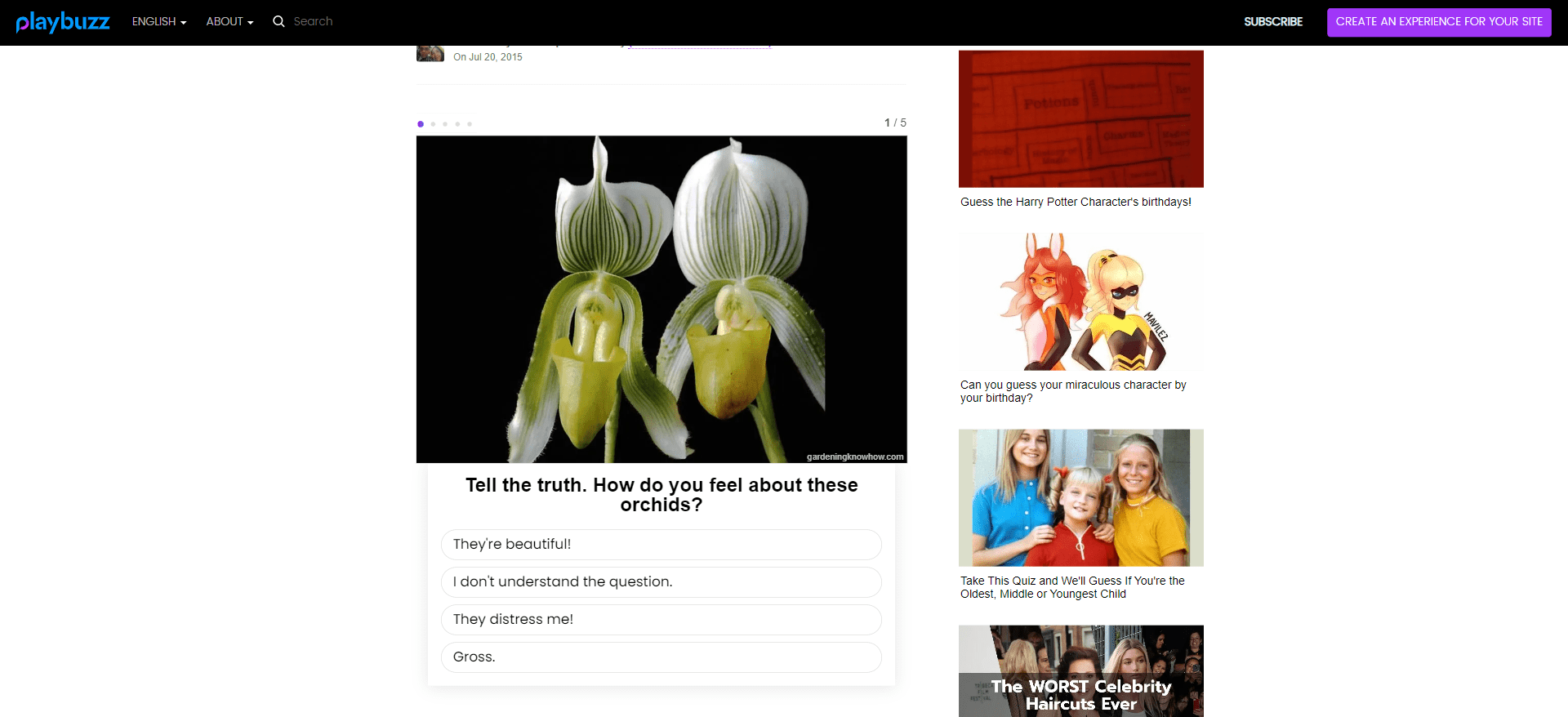Choose the "They're beautiful!" answer
The image size is (1568, 717).
click(661, 545)
